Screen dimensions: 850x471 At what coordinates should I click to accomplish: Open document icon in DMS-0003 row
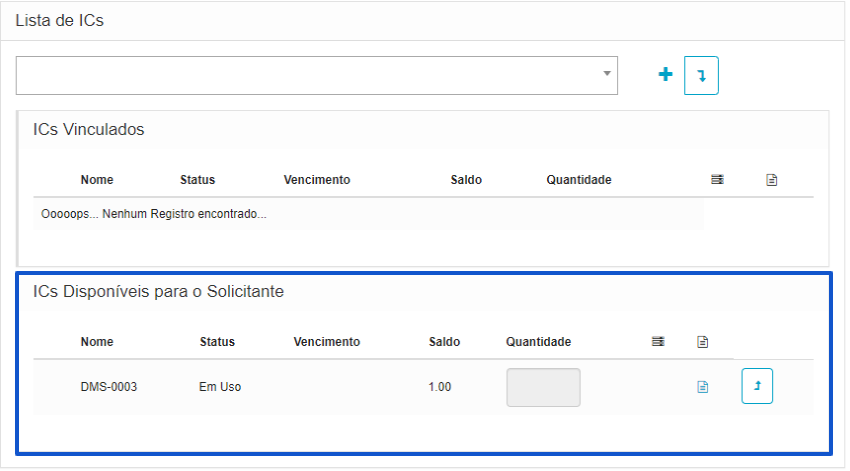pos(703,387)
